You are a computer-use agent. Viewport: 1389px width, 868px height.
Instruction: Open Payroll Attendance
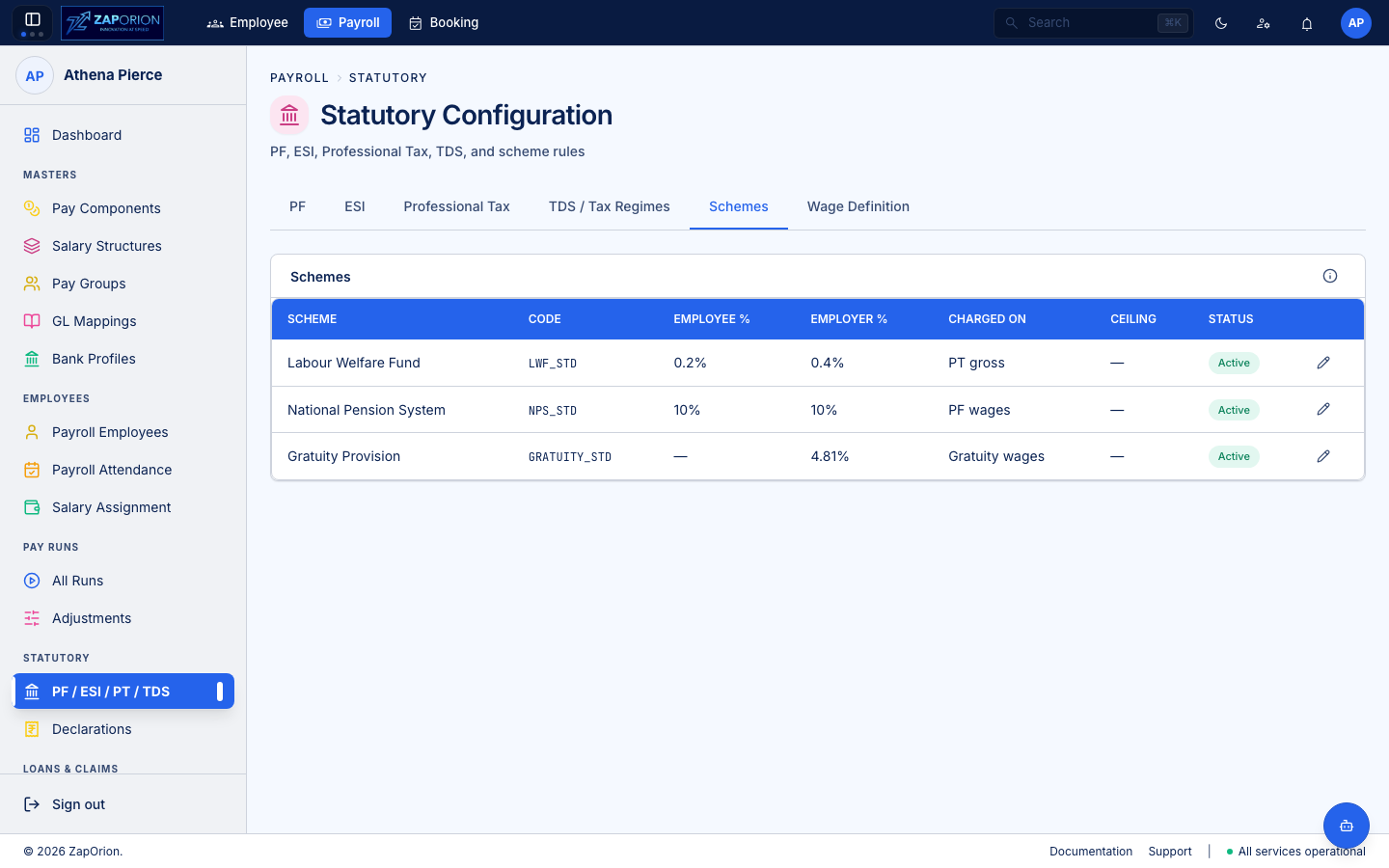[x=123, y=470]
